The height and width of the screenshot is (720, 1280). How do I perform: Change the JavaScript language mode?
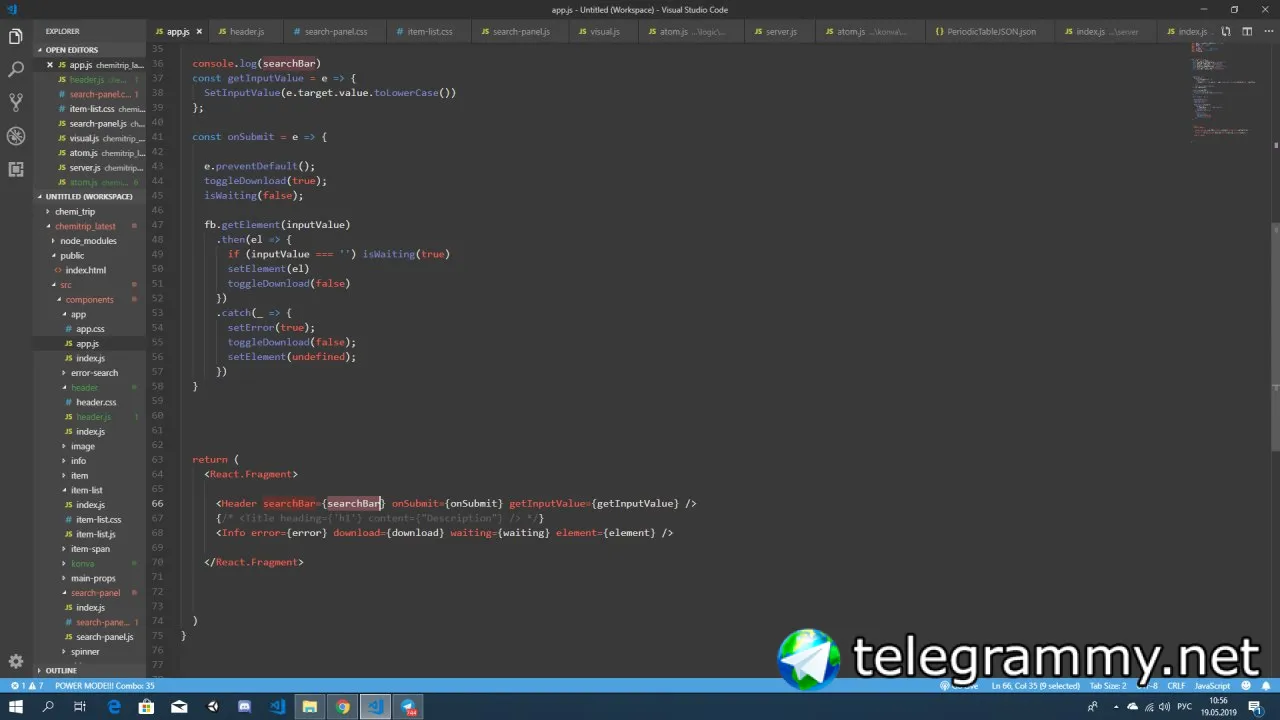[1213, 686]
